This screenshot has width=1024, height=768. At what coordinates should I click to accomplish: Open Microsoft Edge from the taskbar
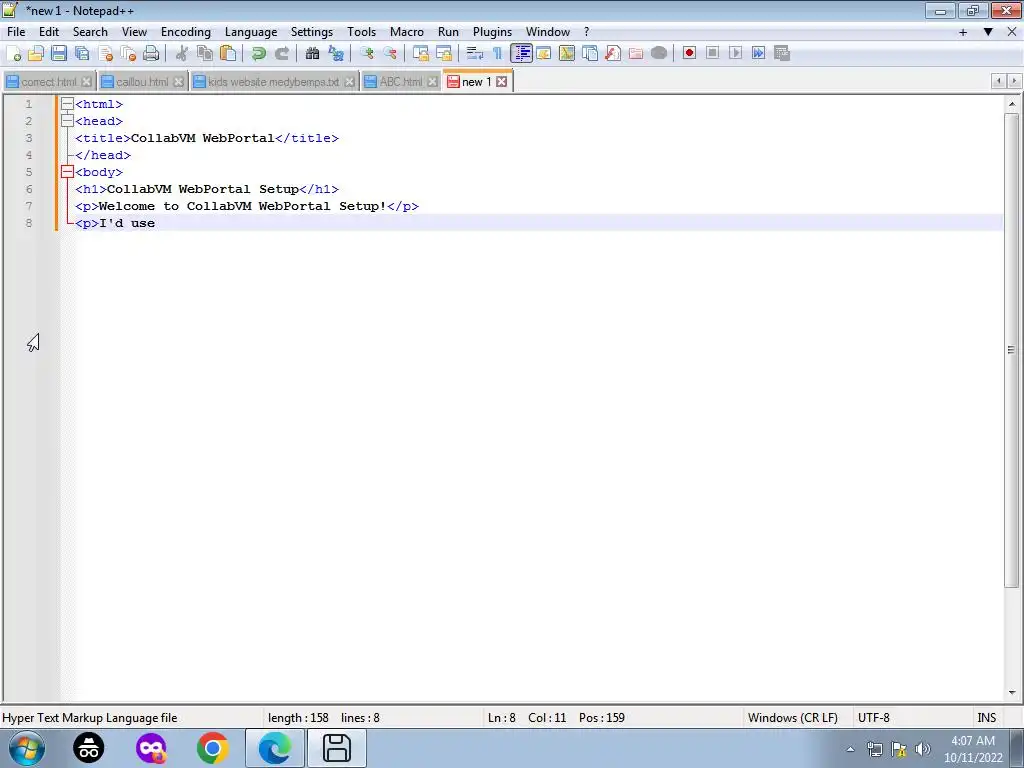[274, 748]
